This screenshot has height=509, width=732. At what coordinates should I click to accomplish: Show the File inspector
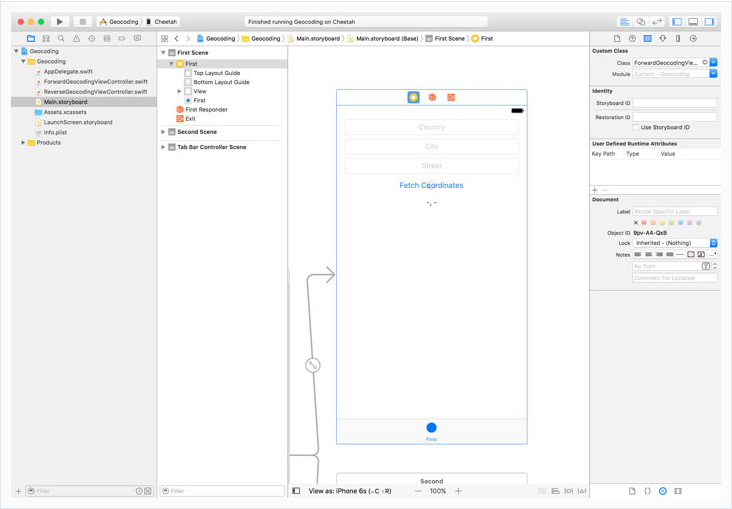tap(617, 38)
